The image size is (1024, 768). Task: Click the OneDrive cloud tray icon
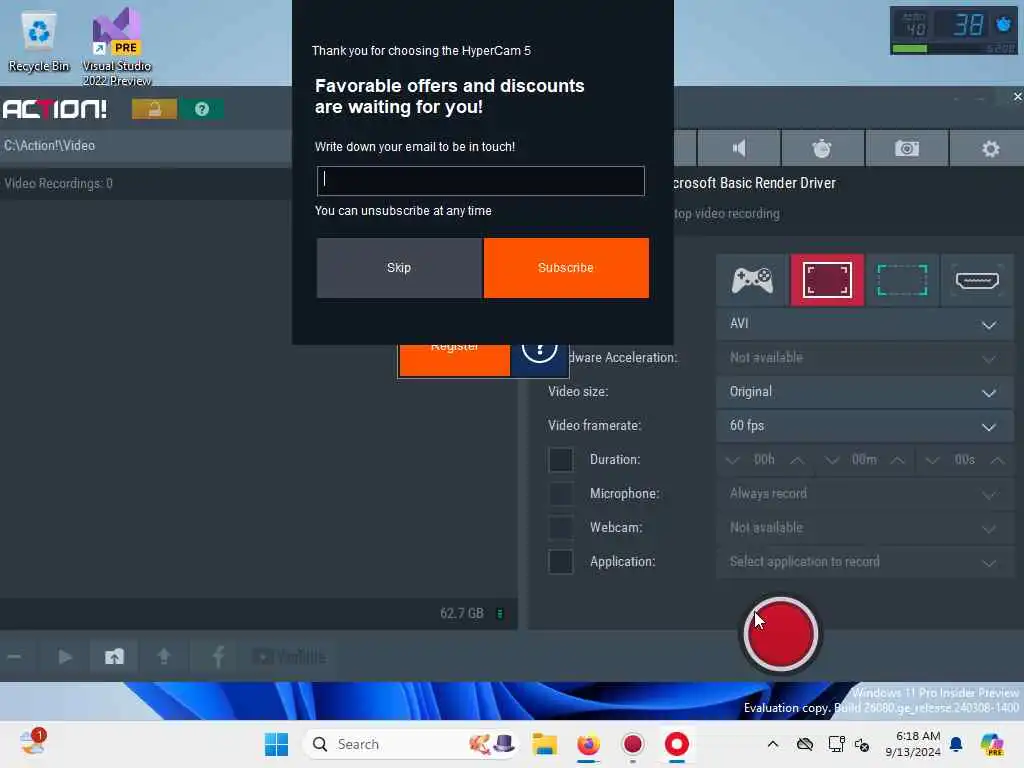805,744
